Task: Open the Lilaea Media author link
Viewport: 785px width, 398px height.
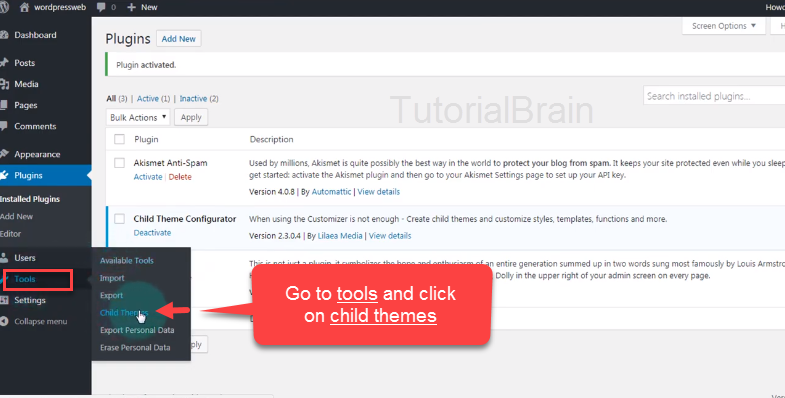Action: (340, 236)
